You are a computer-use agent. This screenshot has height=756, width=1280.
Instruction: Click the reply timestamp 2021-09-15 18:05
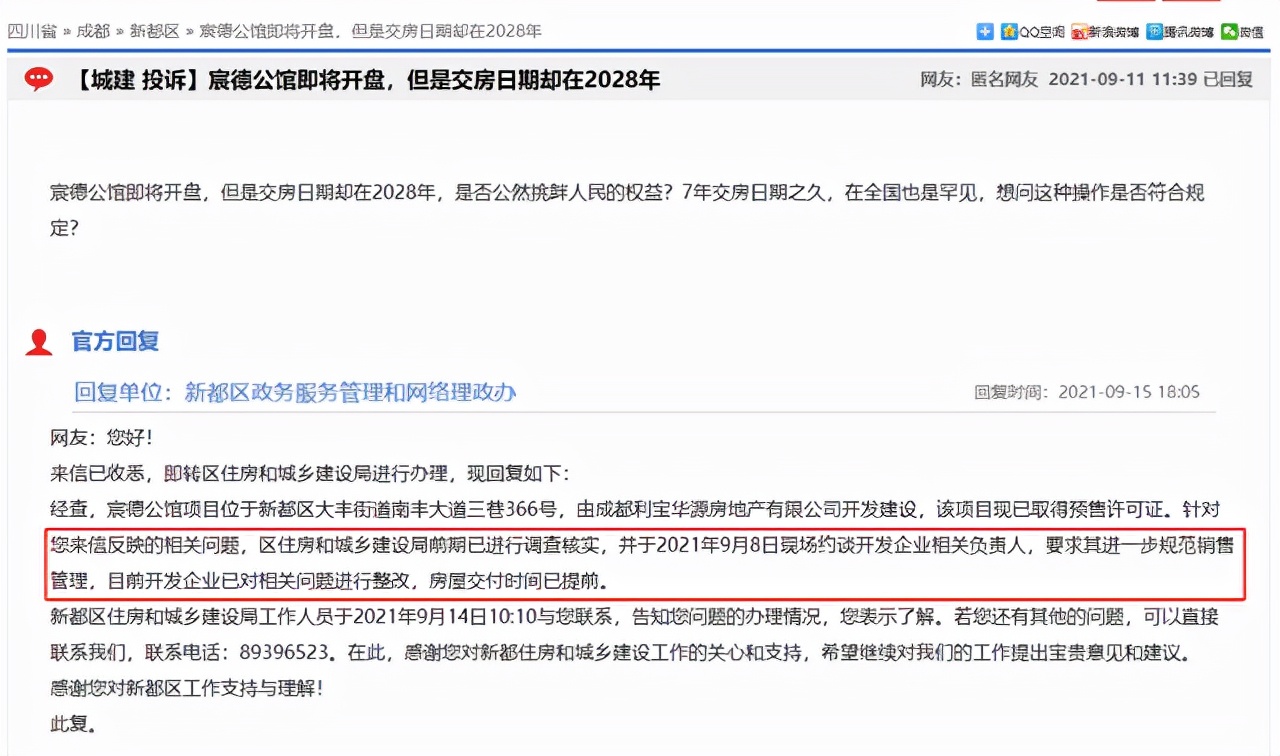point(1130,392)
